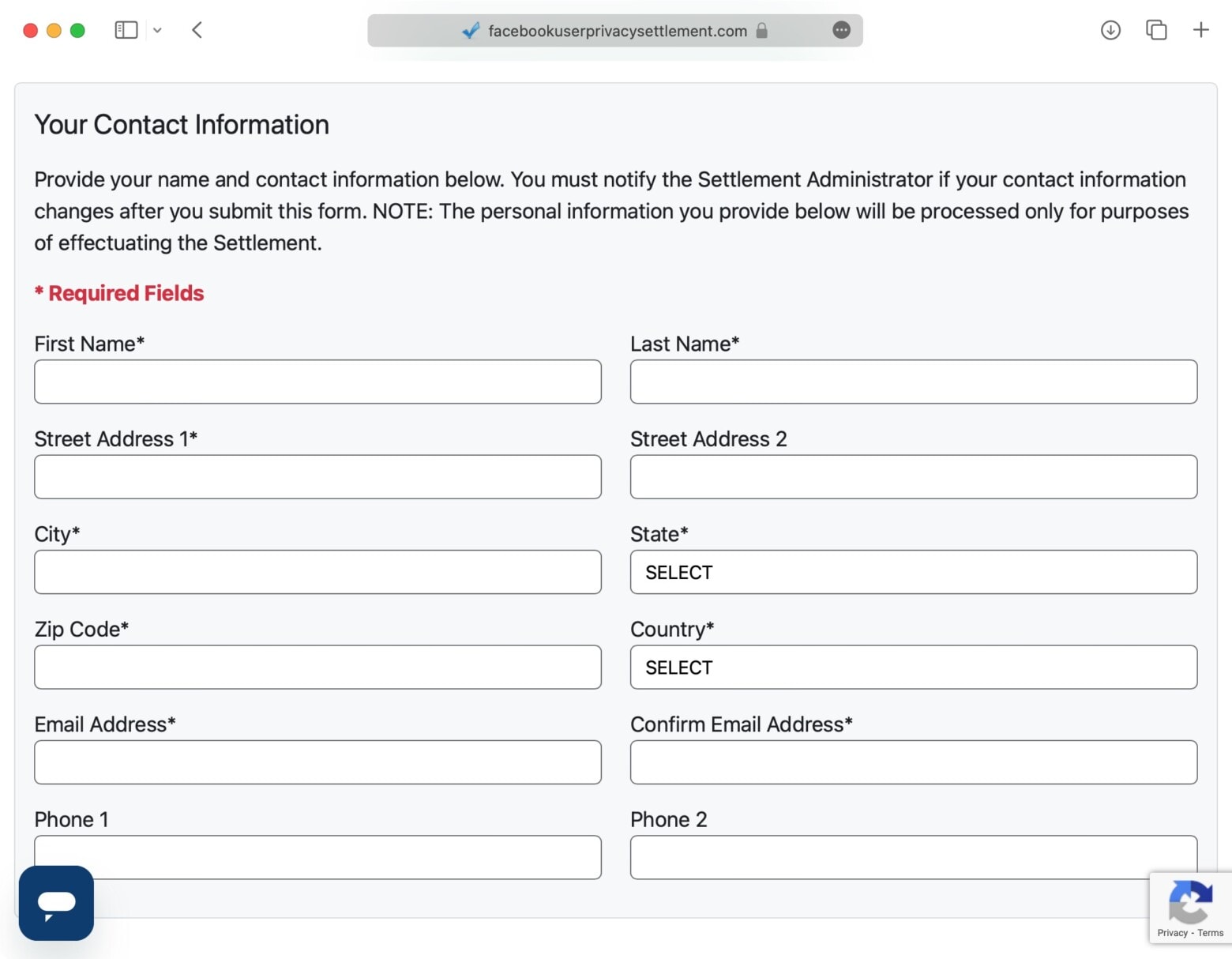1232x959 pixels.
Task: Show the tab overview icon
Action: (x=1156, y=30)
